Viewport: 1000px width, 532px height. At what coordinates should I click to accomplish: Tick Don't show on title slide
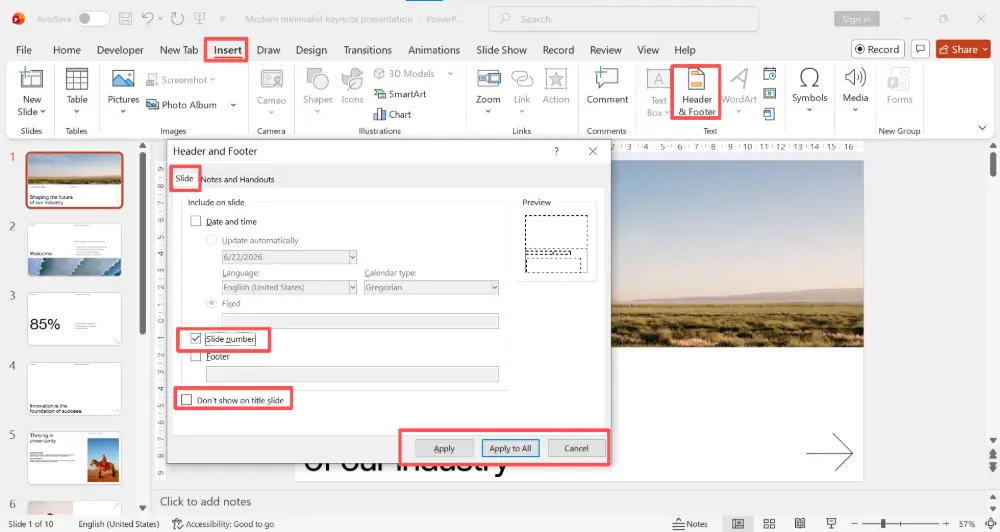coord(186,400)
